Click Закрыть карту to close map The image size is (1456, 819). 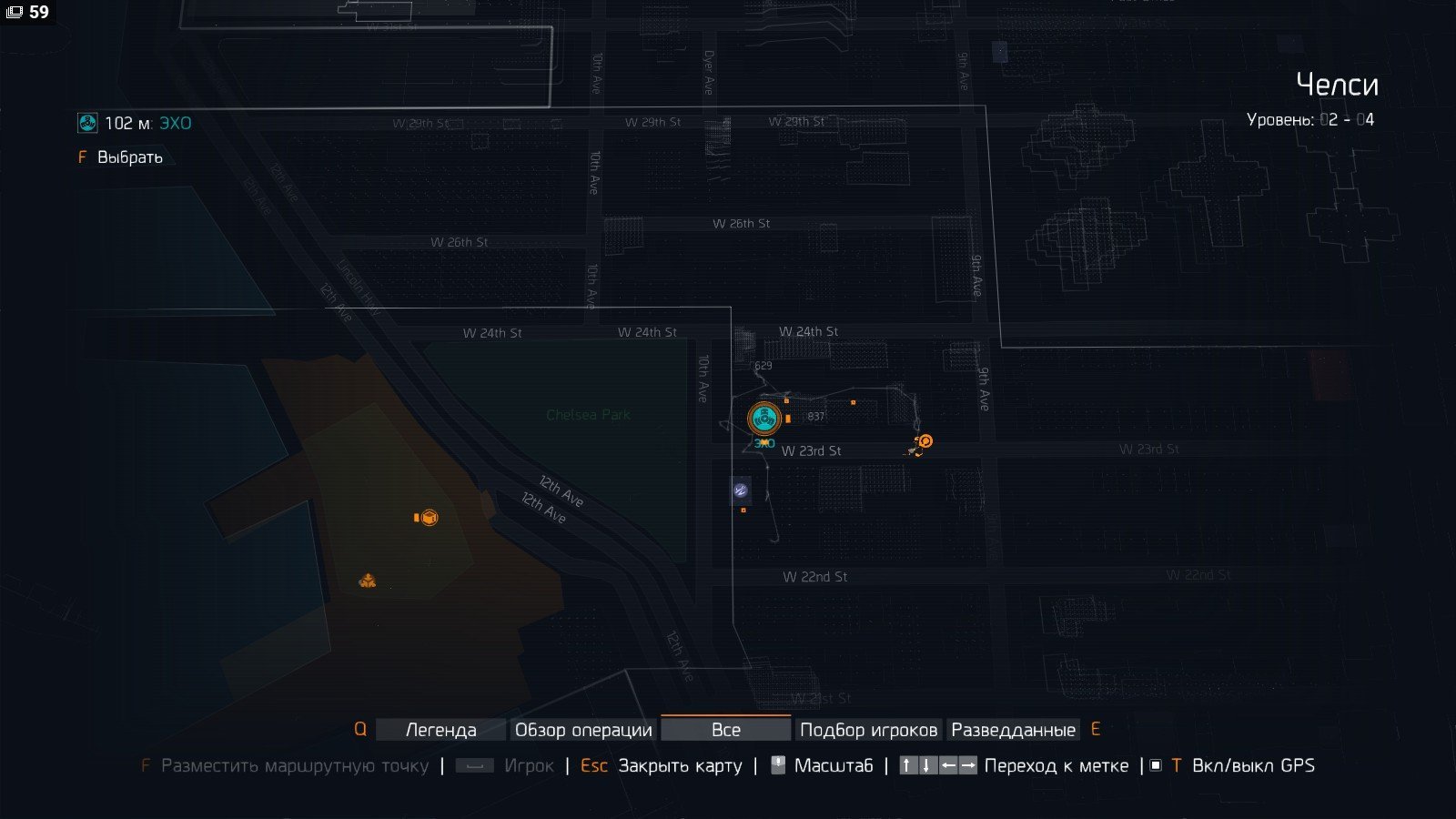pyautogui.click(x=680, y=765)
